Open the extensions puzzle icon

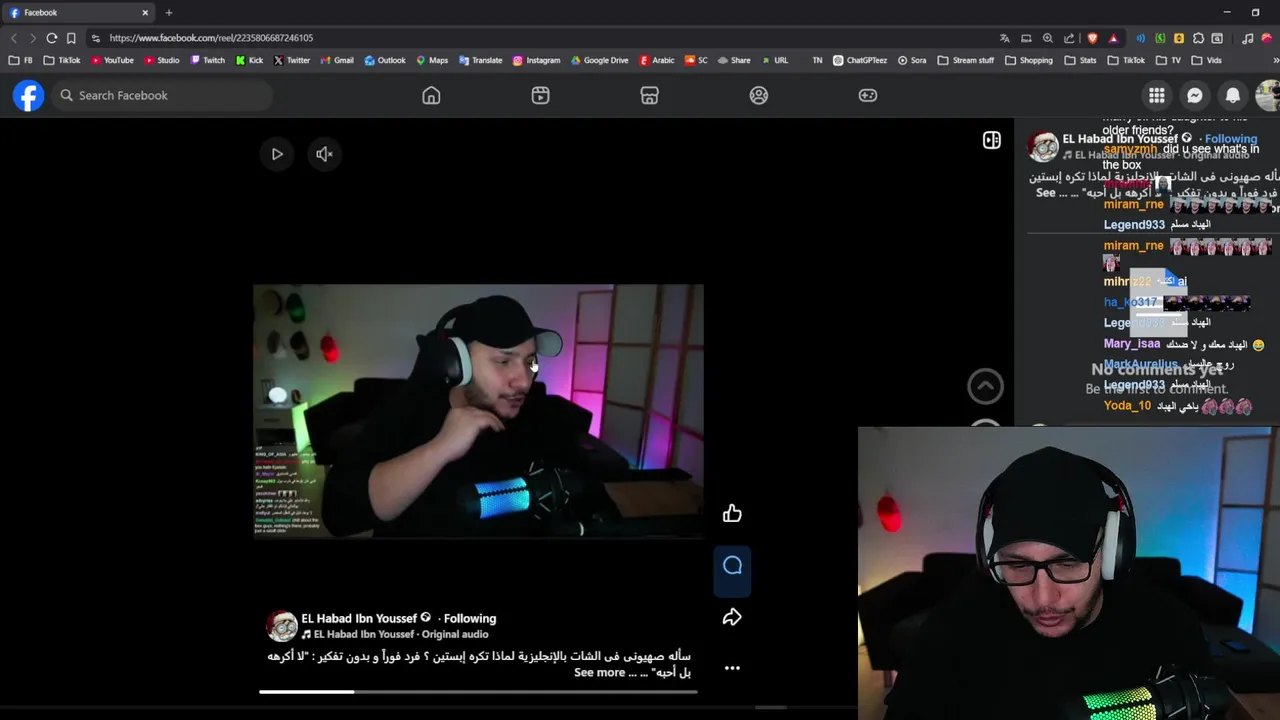[1198, 38]
